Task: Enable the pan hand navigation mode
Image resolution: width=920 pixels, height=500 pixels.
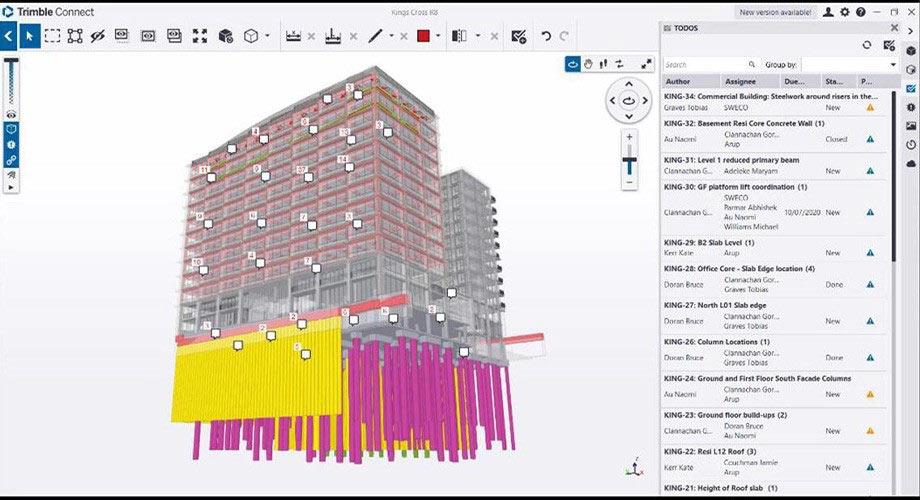Action: point(590,64)
